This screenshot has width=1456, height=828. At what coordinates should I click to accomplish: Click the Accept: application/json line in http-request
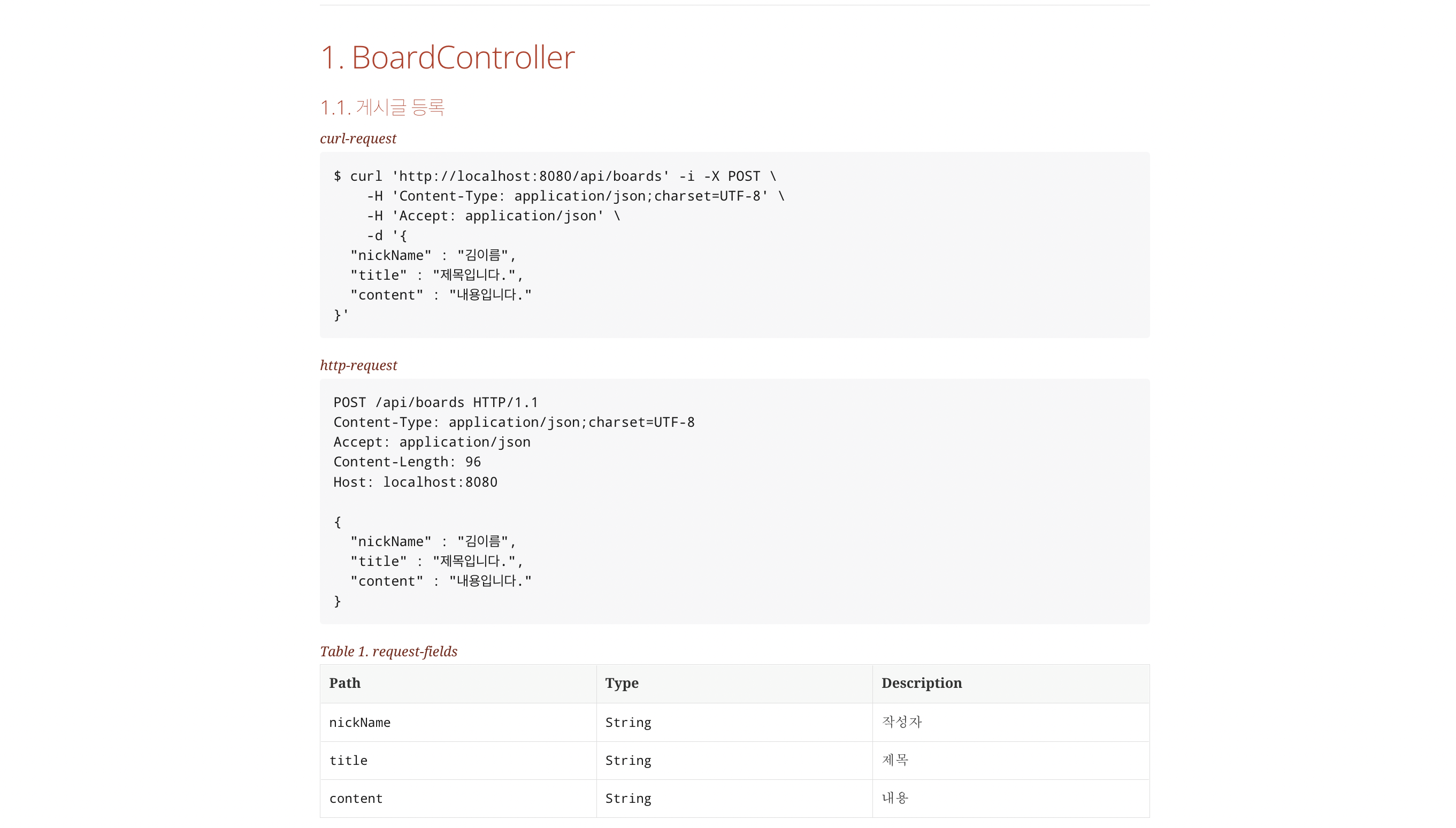432,442
